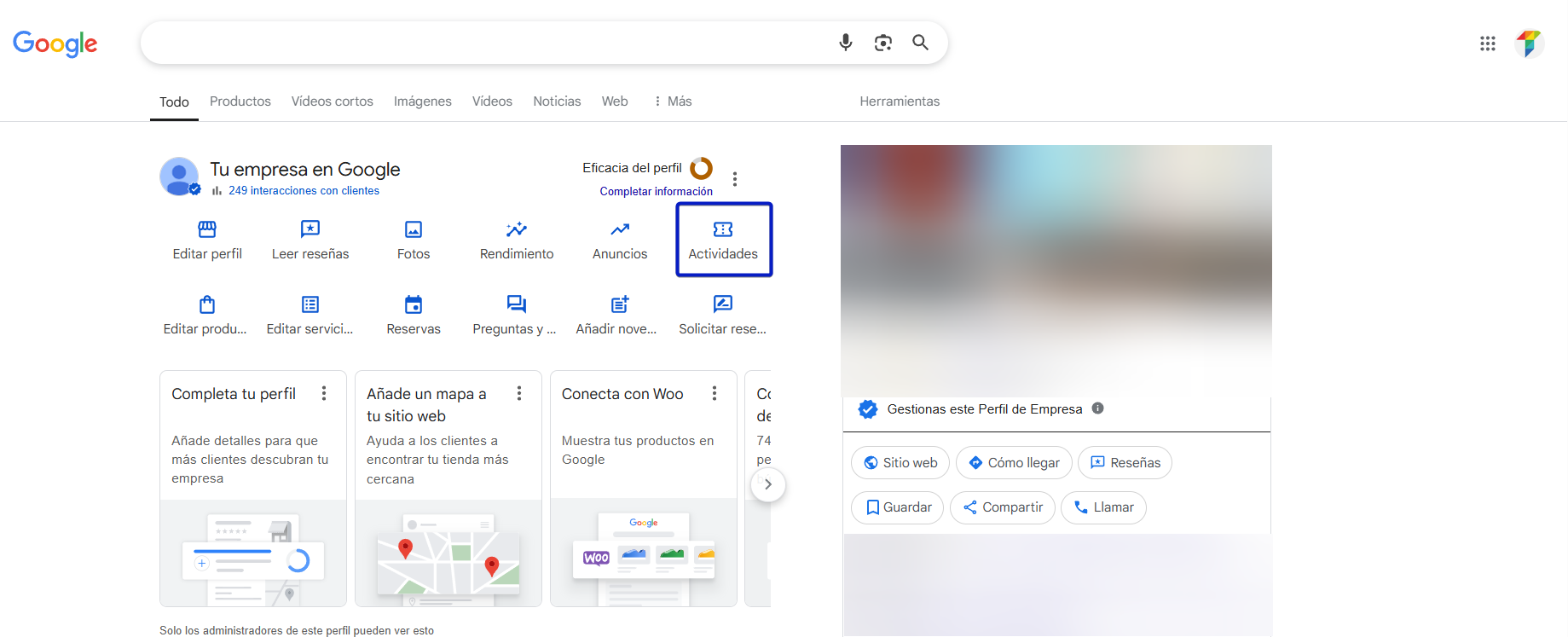The height and width of the screenshot is (637, 1568).
Task: Click the verified checkmark badge icon
Action: pyautogui.click(x=868, y=409)
